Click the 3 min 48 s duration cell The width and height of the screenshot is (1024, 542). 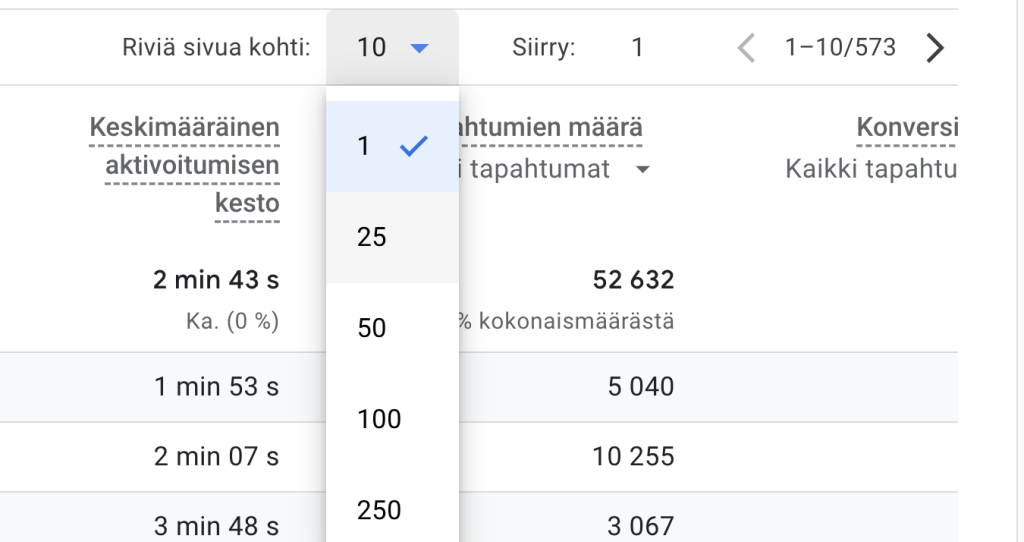pos(216,526)
